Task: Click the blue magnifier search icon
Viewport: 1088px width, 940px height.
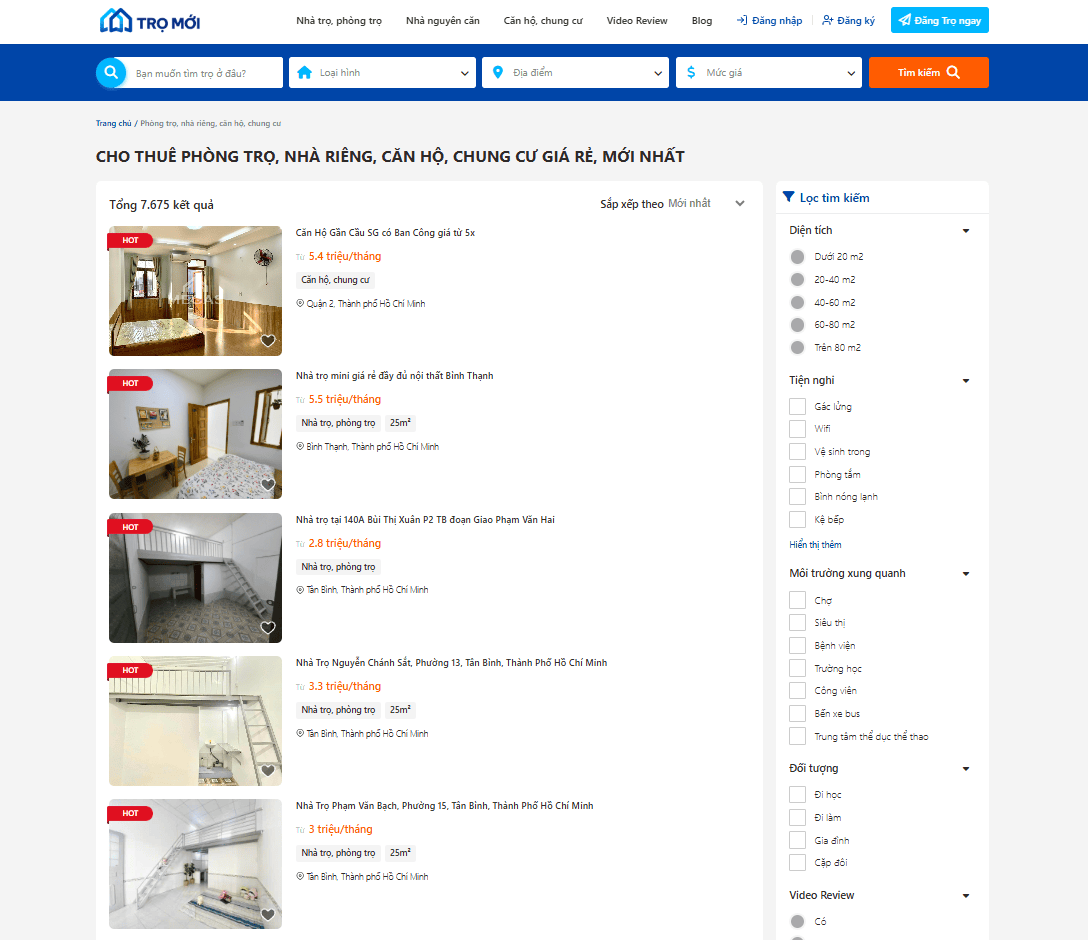Action: [111, 72]
